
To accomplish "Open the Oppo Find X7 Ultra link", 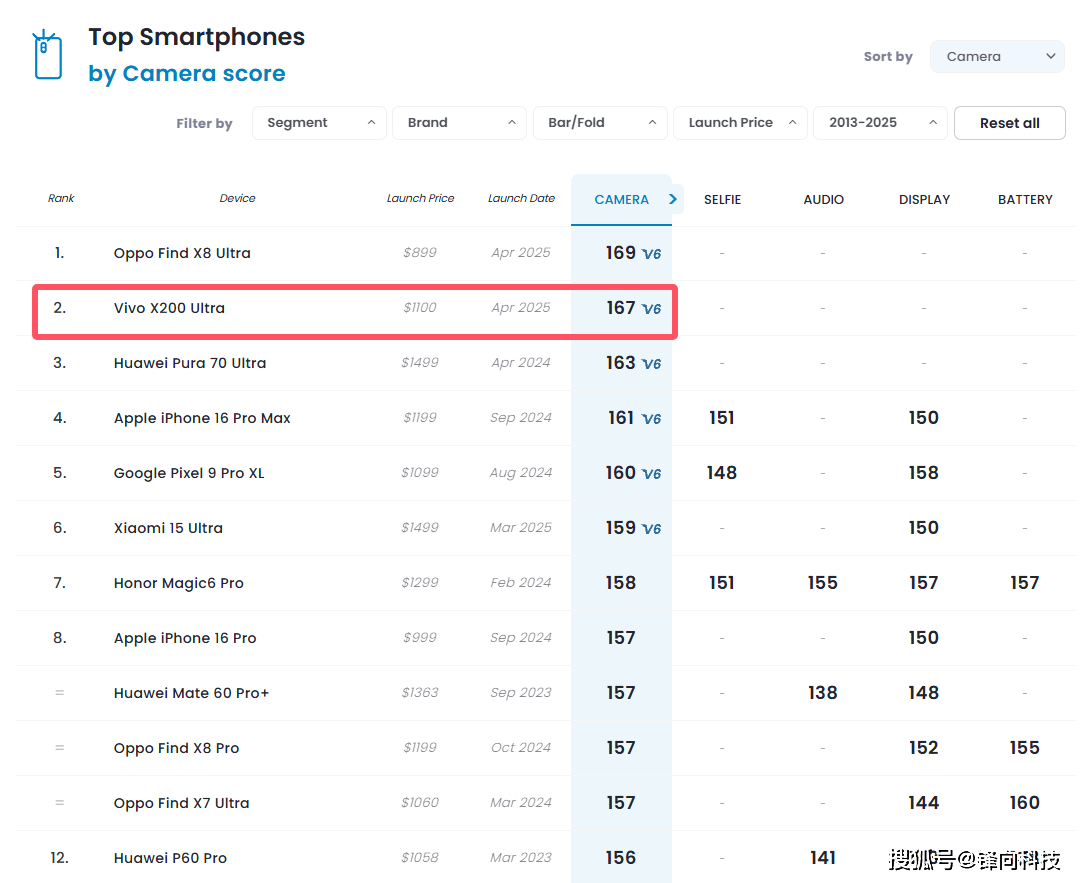I will 181,803.
